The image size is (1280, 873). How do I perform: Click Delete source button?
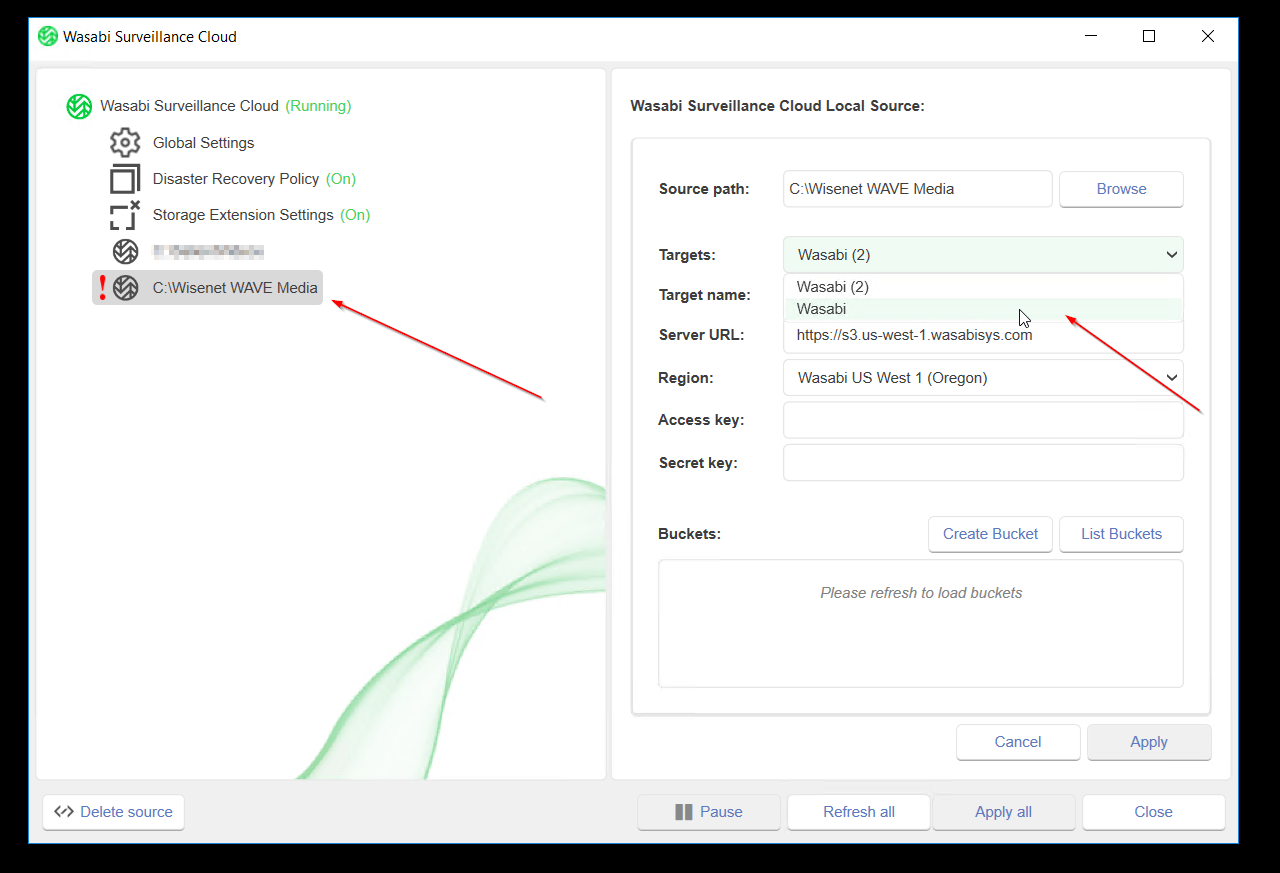114,812
